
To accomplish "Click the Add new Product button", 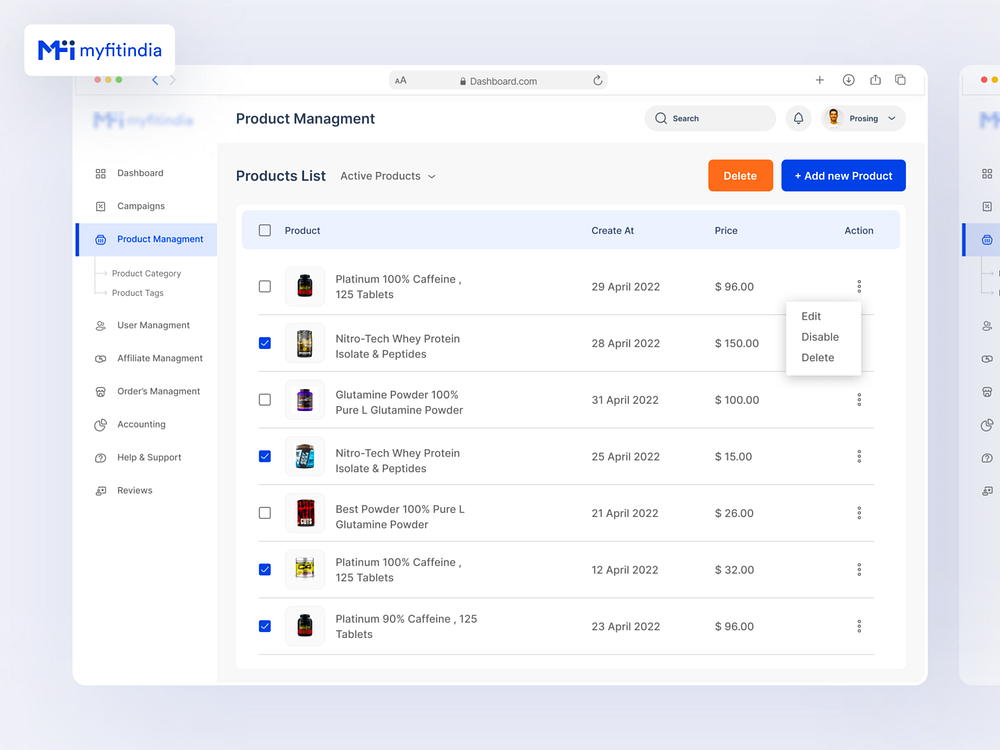I will coord(843,176).
